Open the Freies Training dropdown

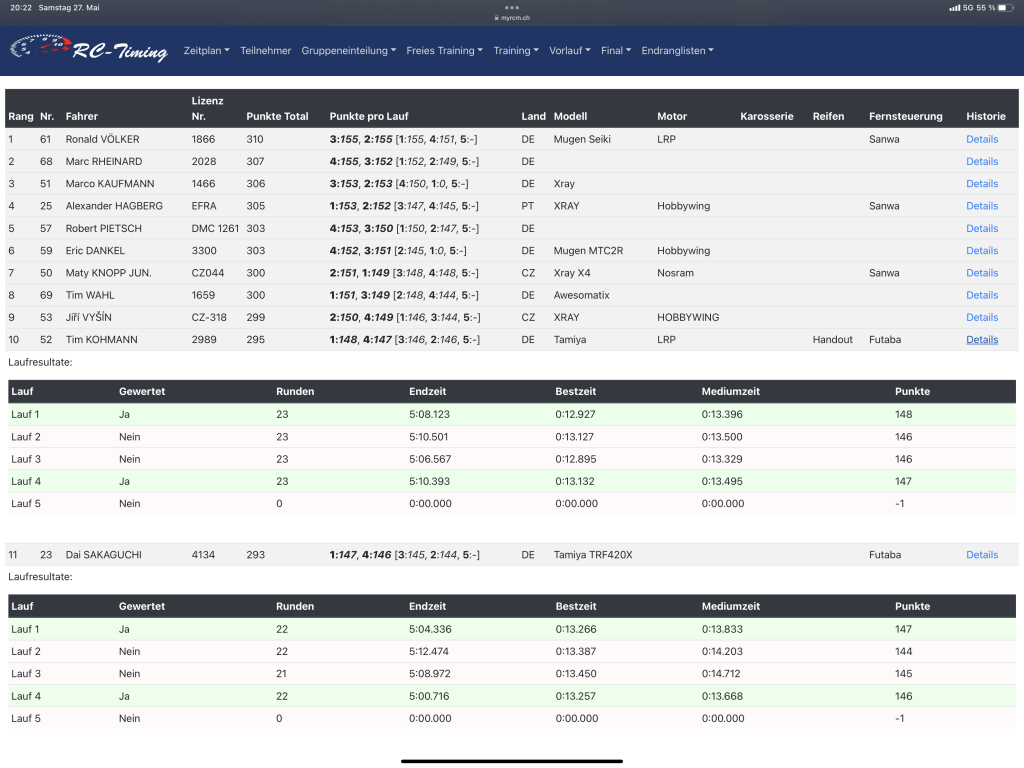(444, 51)
